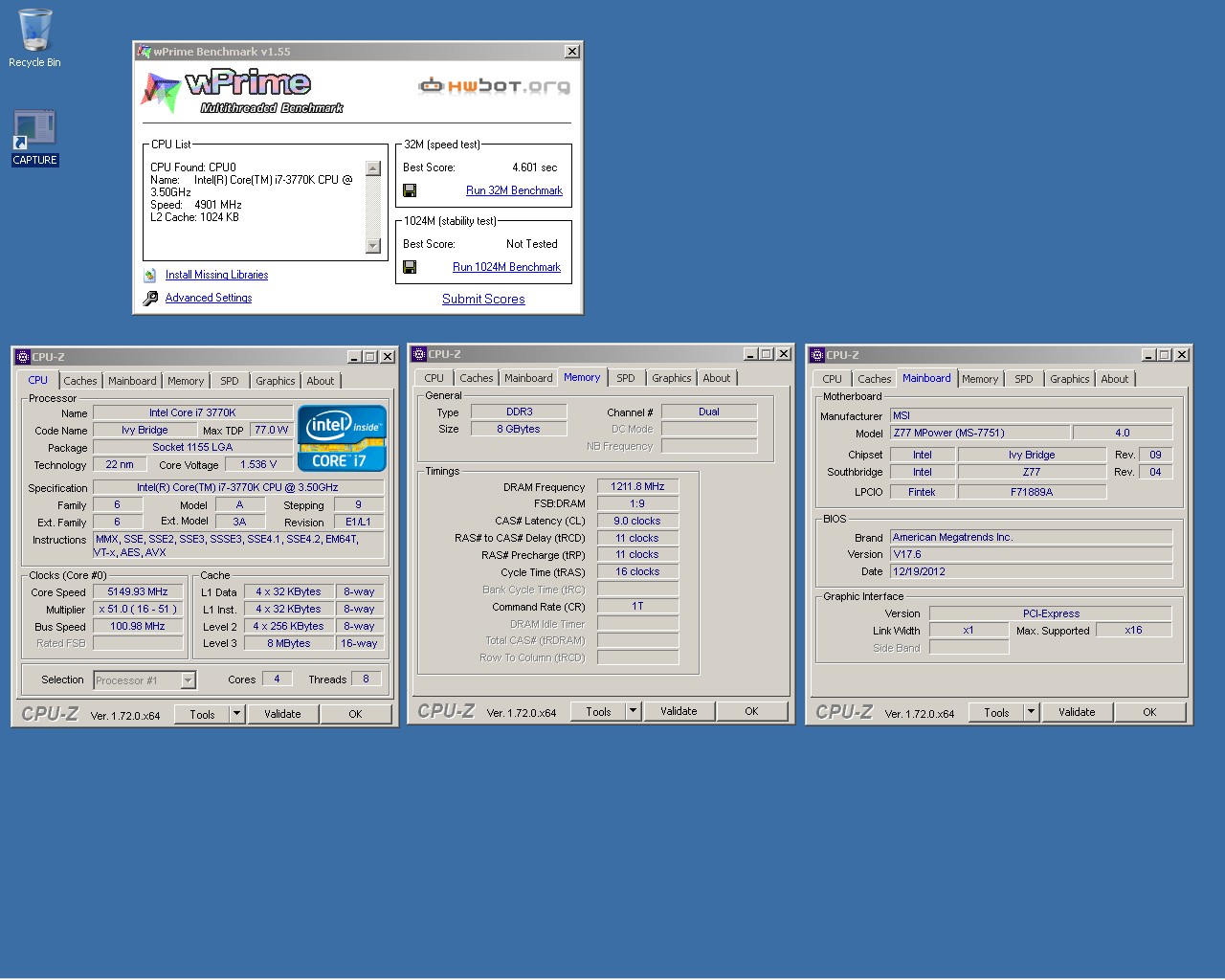The height and width of the screenshot is (980, 1225).
Task: Open Submit Scores link
Action: (x=483, y=299)
